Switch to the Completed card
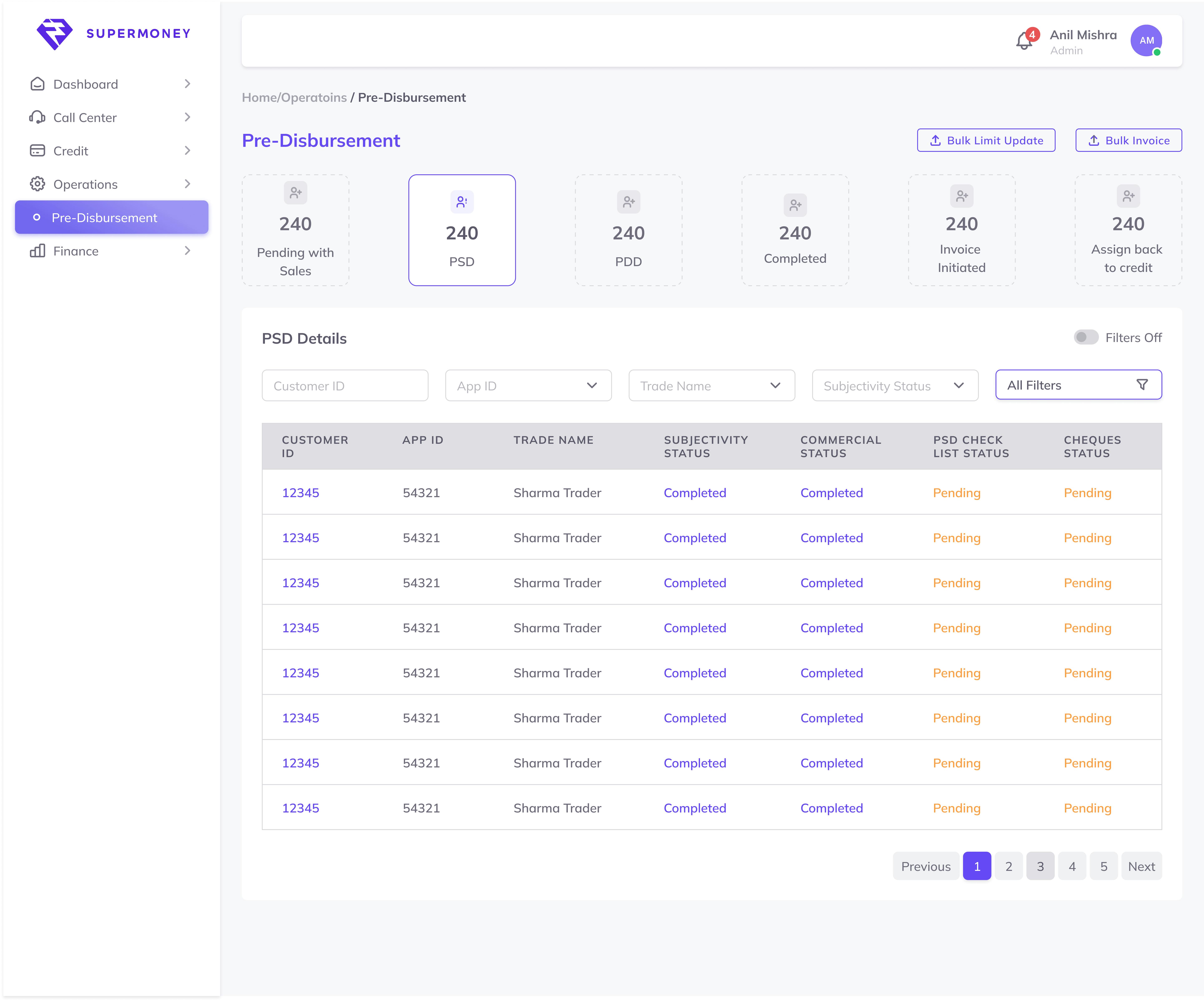1204x1001 pixels. (795, 230)
